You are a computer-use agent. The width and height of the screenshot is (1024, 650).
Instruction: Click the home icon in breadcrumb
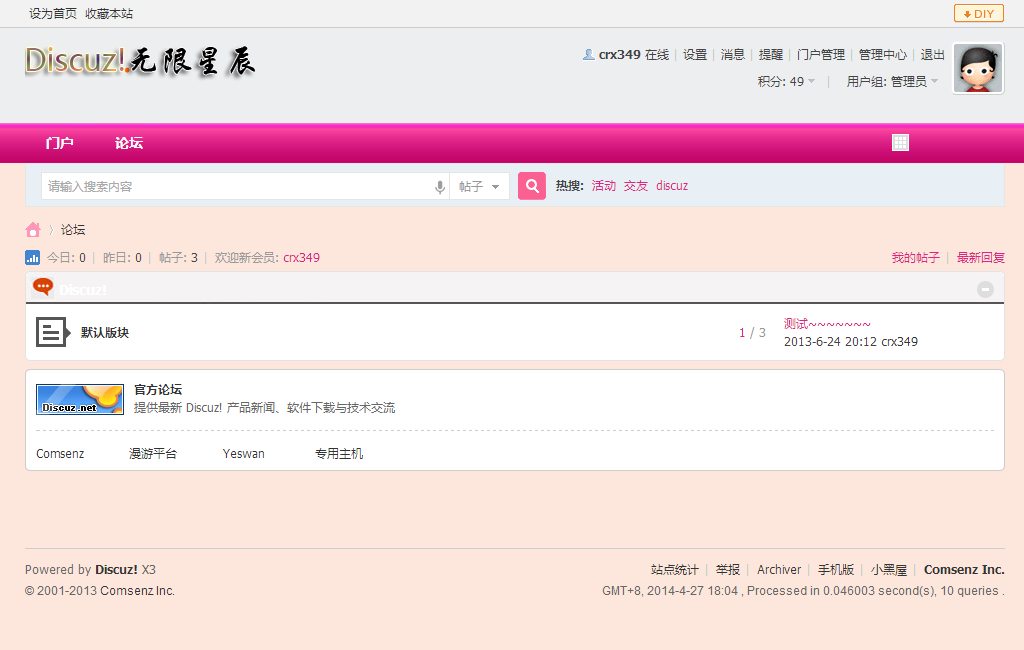click(x=33, y=230)
